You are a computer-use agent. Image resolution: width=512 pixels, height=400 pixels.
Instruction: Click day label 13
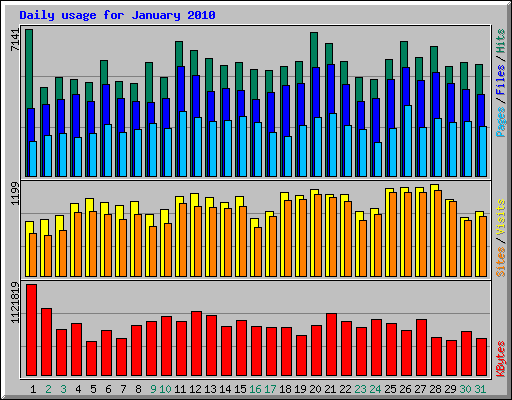coord(210,389)
